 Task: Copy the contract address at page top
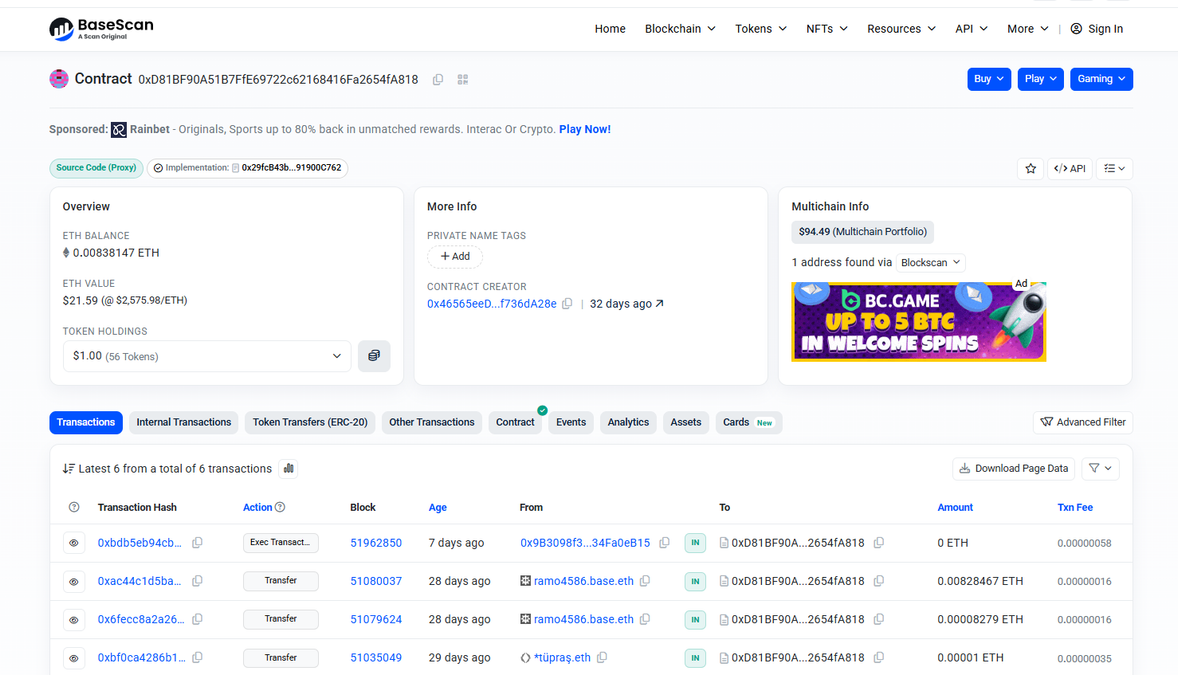[x=437, y=80]
